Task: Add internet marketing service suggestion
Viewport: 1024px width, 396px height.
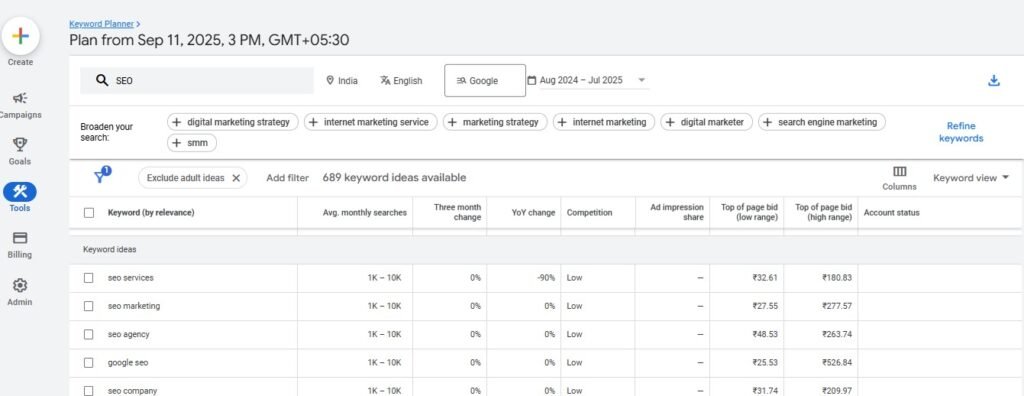Action: (370, 122)
